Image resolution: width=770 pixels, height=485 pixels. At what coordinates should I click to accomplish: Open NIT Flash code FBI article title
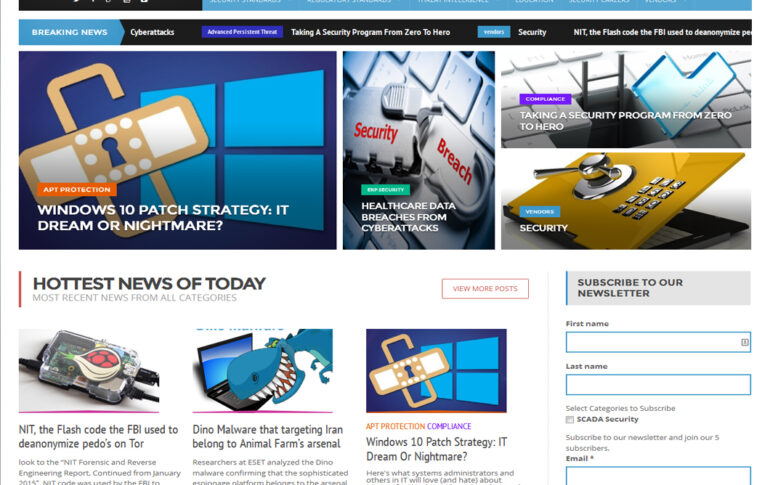98,436
